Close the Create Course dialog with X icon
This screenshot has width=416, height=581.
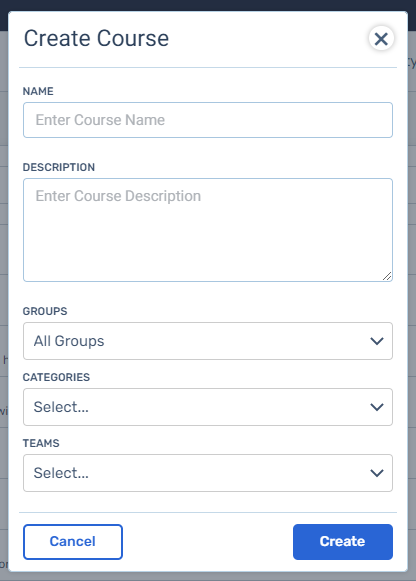[x=381, y=39]
